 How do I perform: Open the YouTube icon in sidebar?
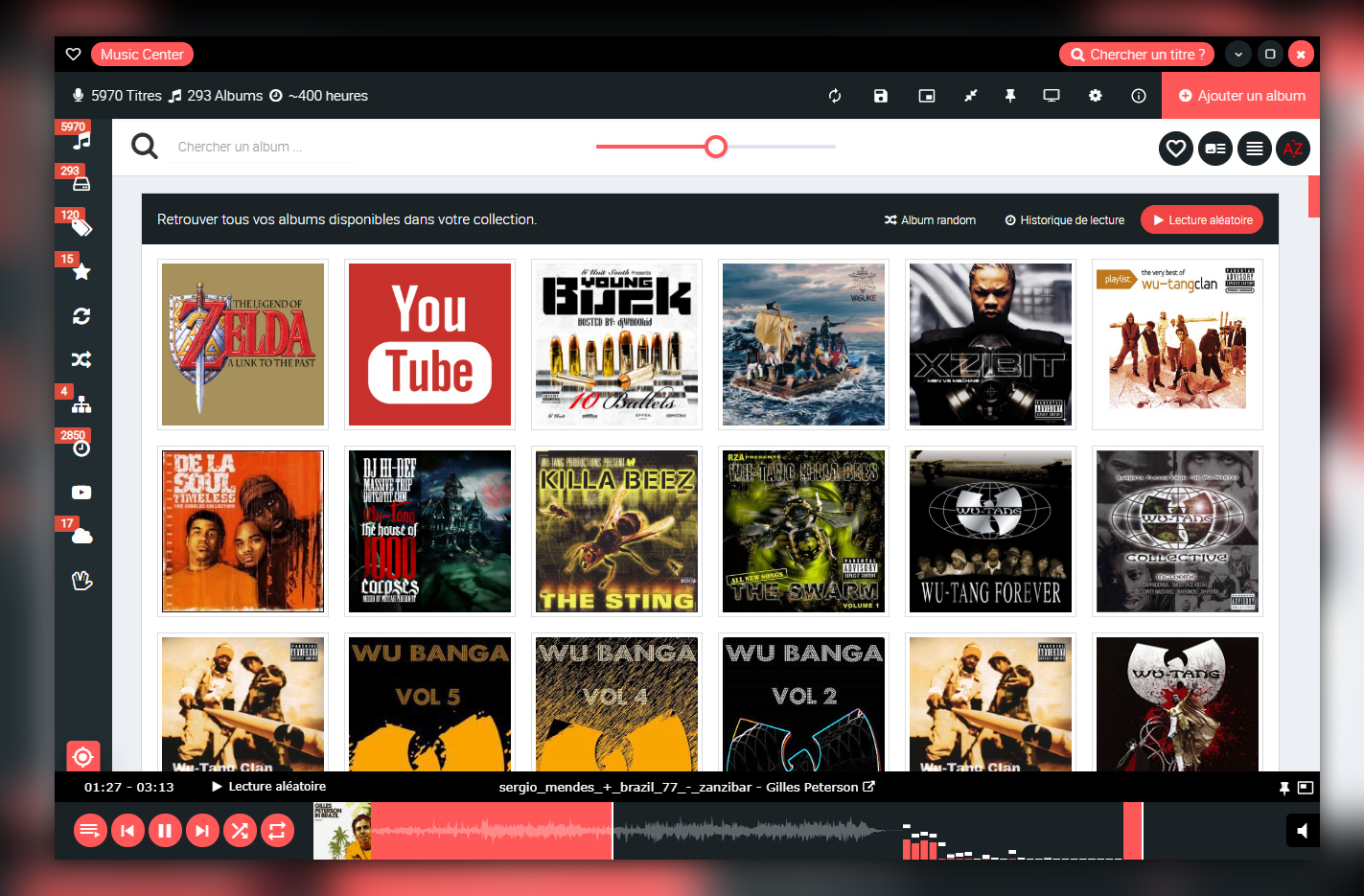[x=81, y=493]
